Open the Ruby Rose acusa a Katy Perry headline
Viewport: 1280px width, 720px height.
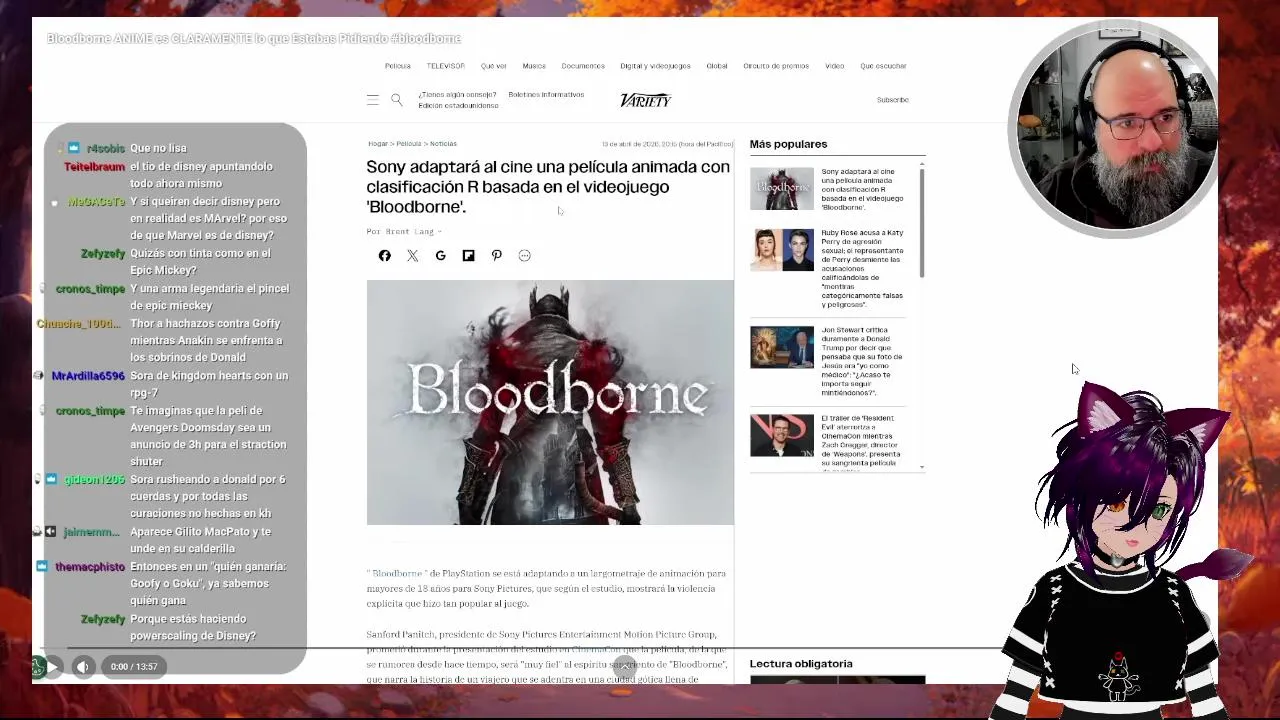(862, 268)
